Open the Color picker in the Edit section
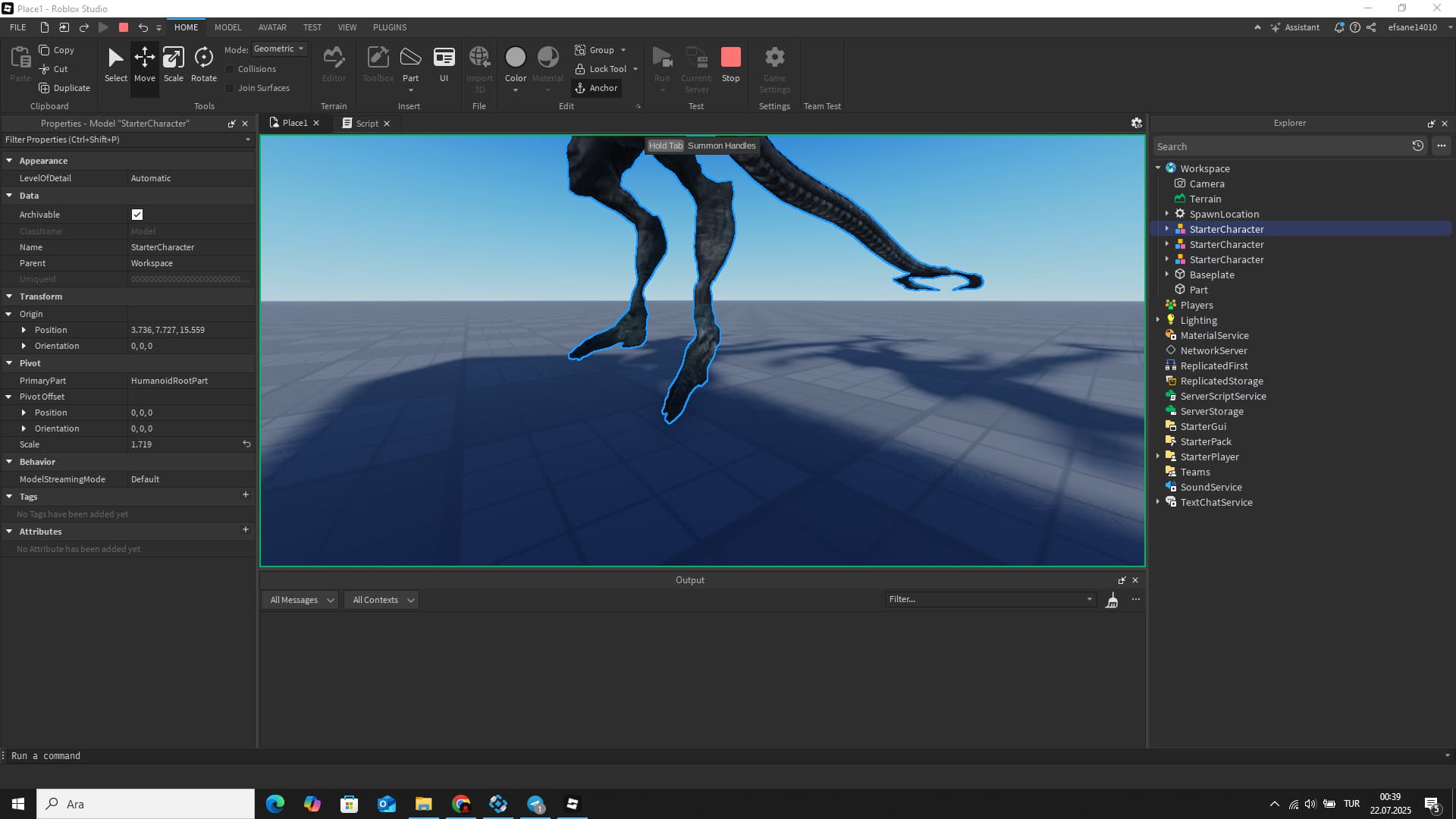 point(515,61)
